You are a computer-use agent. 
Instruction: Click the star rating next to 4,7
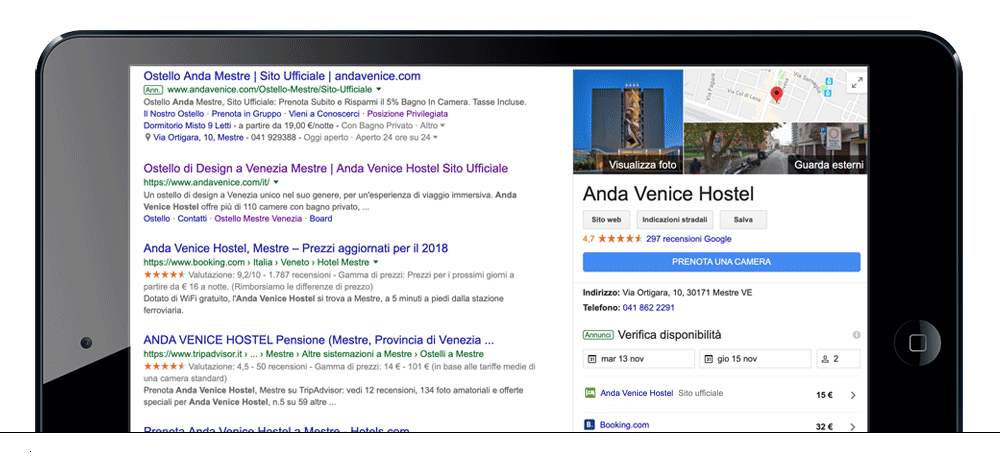tap(620, 239)
